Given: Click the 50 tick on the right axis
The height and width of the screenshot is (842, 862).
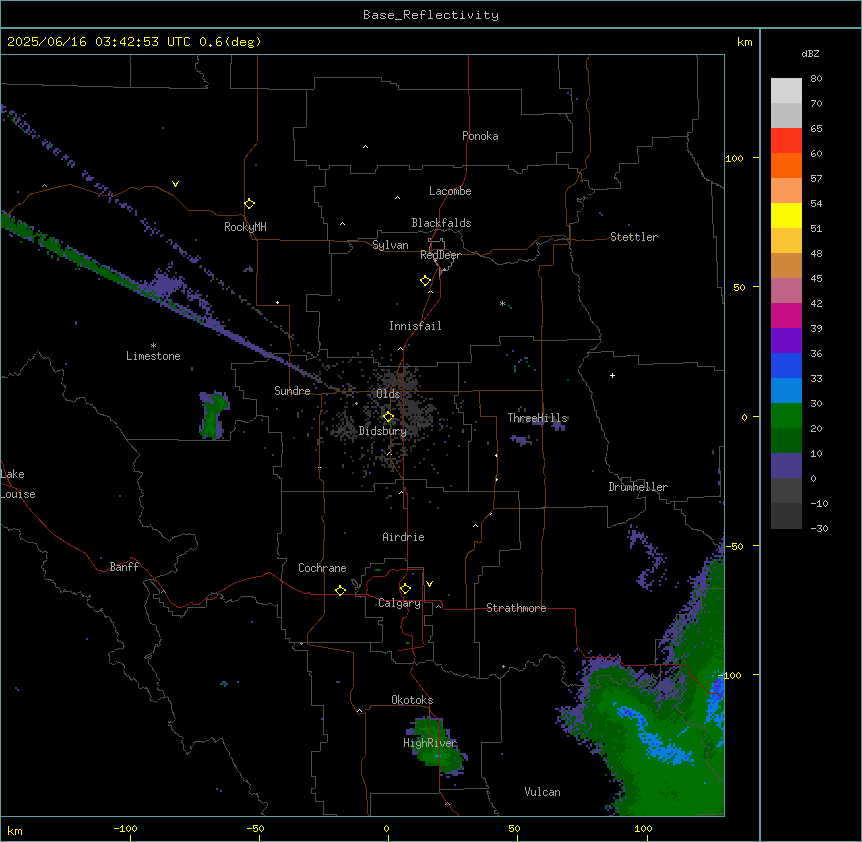Looking at the screenshot, I should 739,287.
